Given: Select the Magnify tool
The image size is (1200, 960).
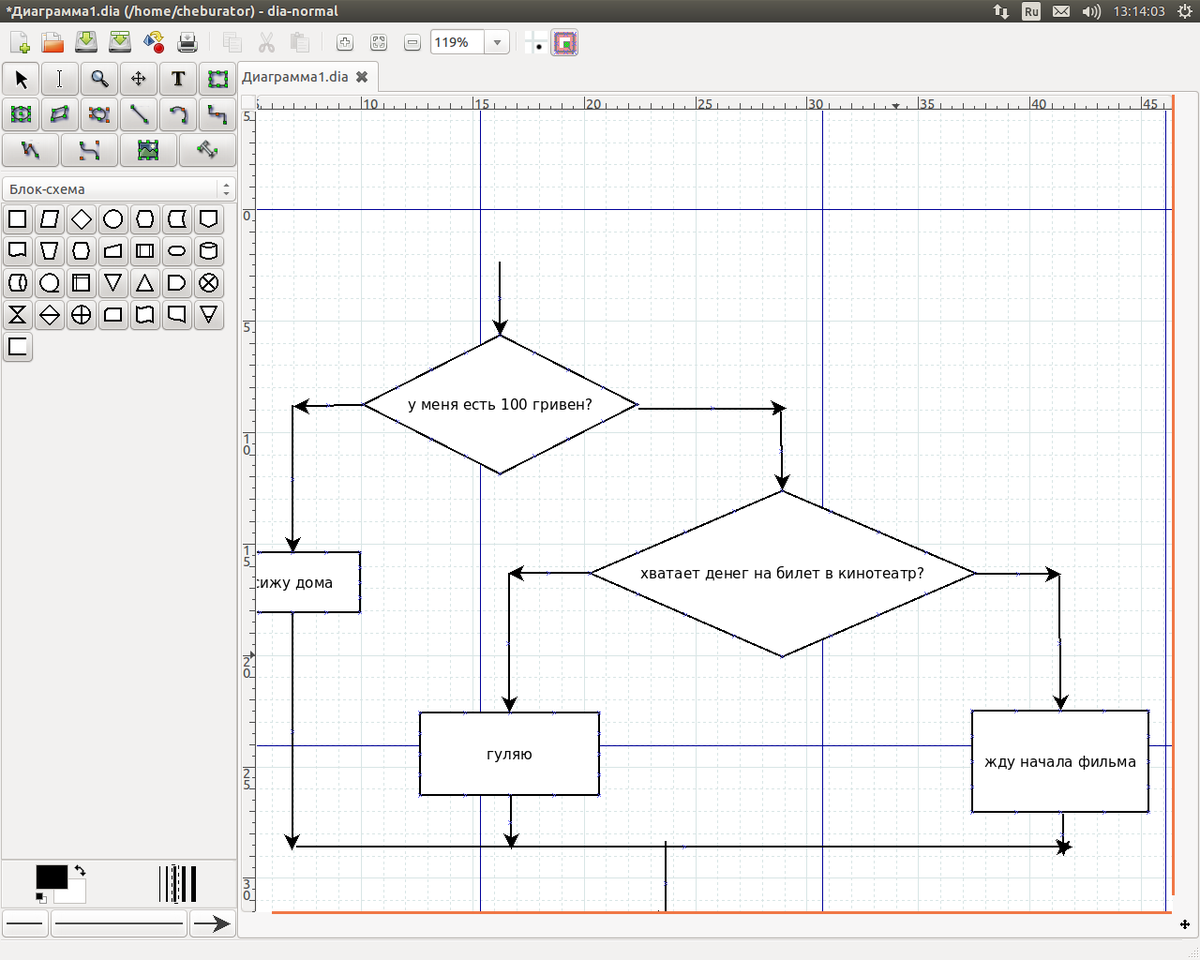Looking at the screenshot, I should [x=99, y=79].
